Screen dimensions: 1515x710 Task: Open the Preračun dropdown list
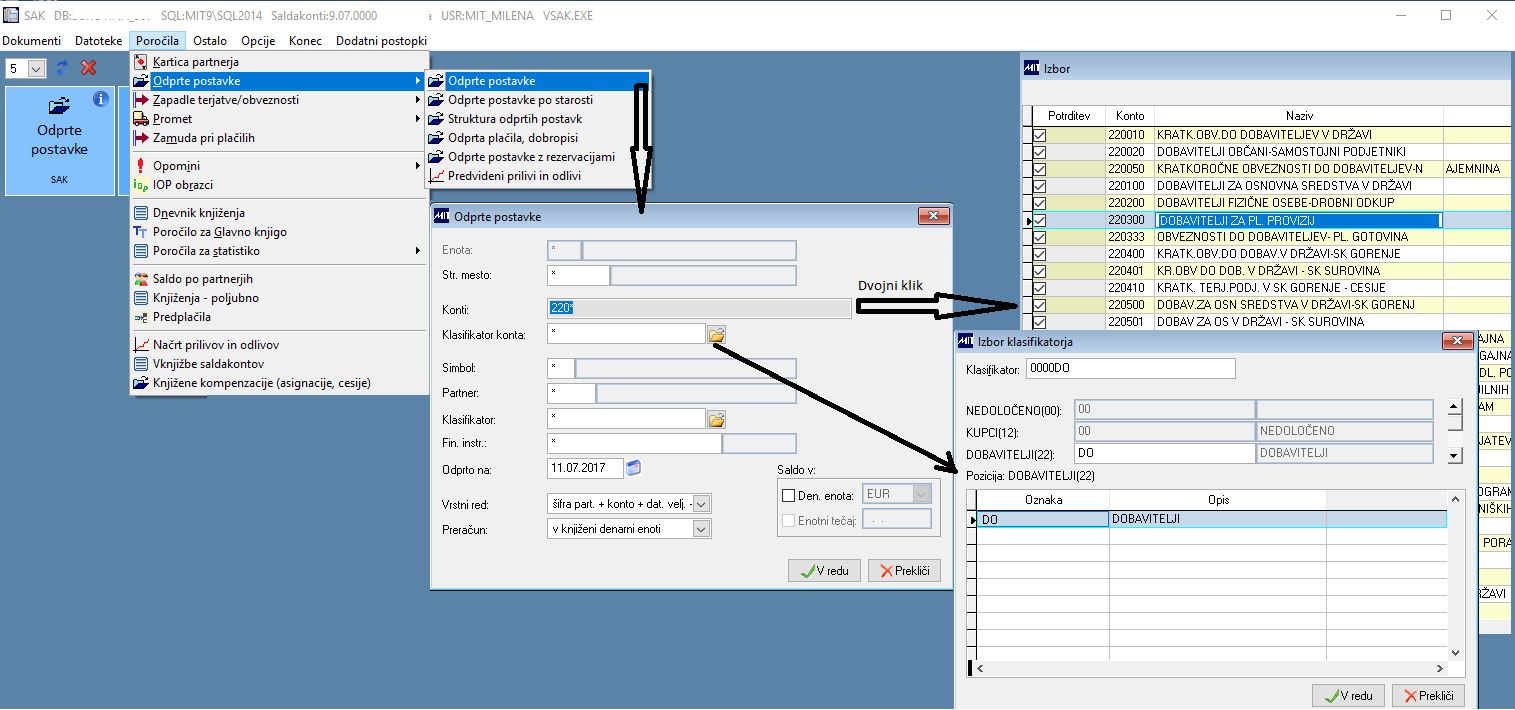click(701, 529)
